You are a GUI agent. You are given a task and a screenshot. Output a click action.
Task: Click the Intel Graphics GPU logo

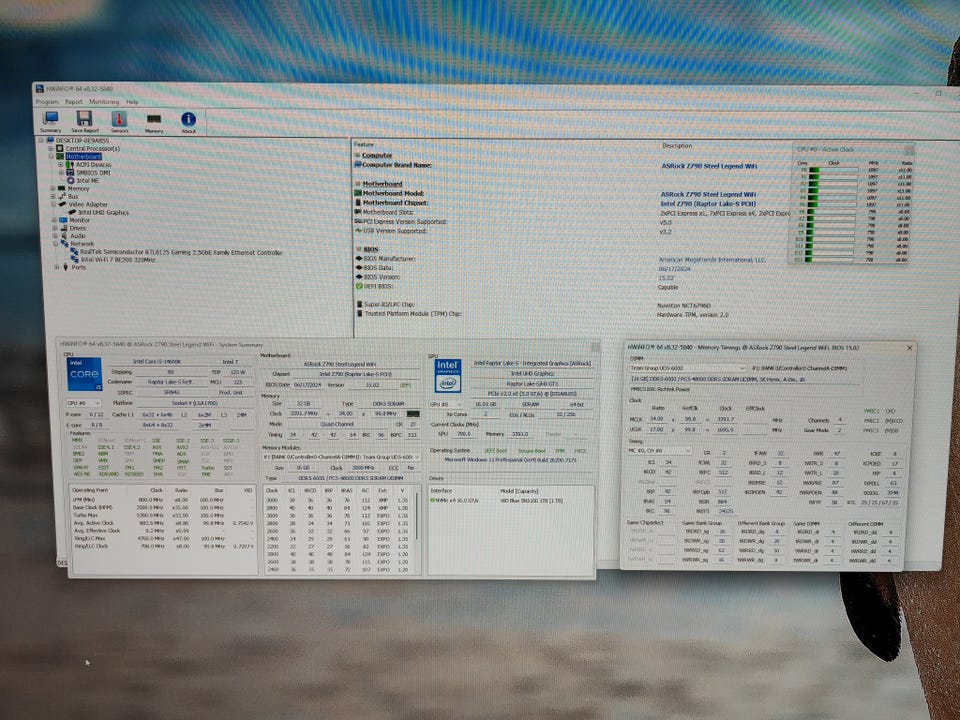tap(448, 375)
